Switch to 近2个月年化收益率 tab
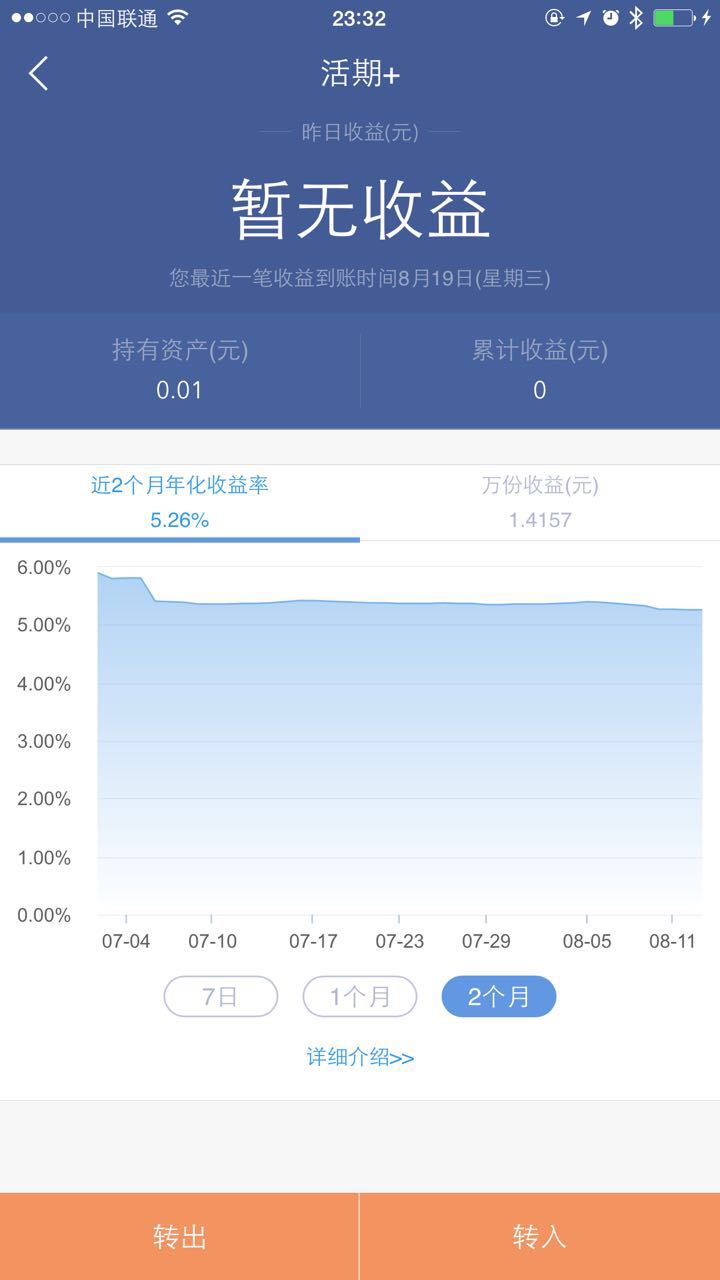The image size is (720, 1280). pyautogui.click(x=180, y=502)
